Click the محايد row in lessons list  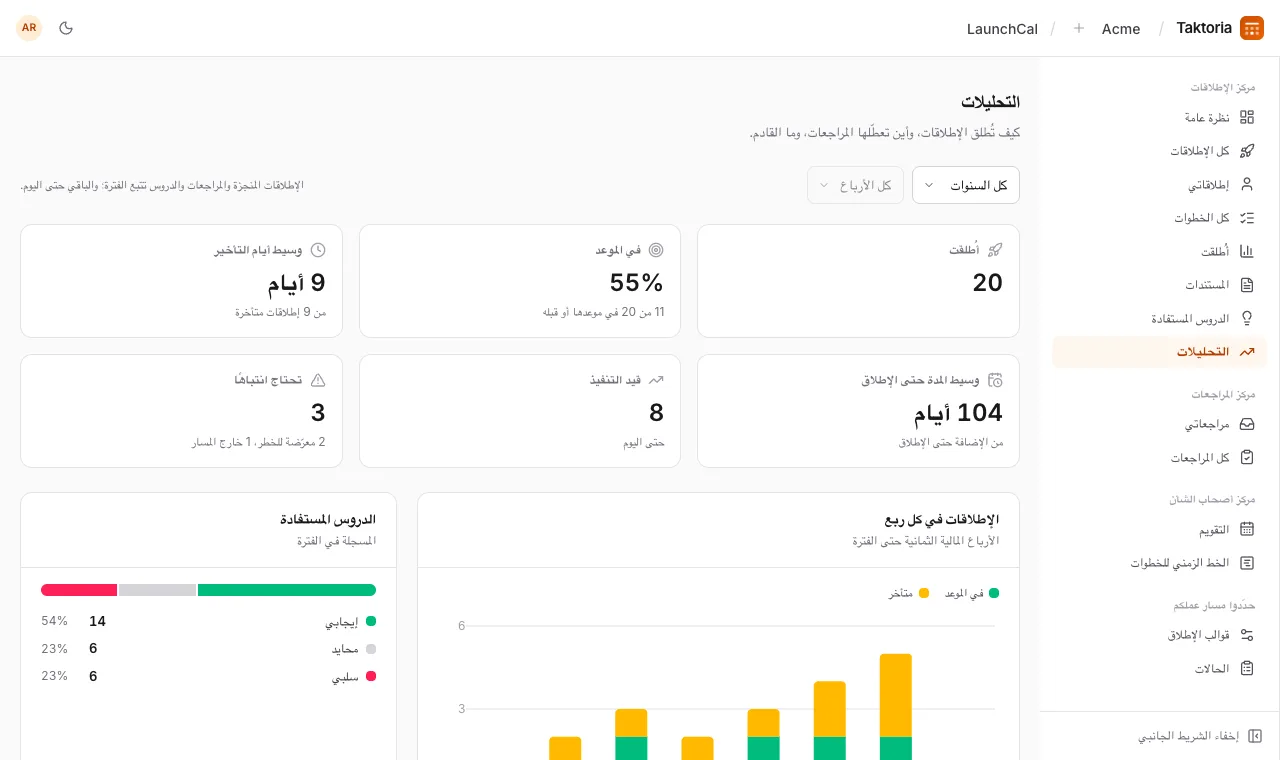point(208,649)
